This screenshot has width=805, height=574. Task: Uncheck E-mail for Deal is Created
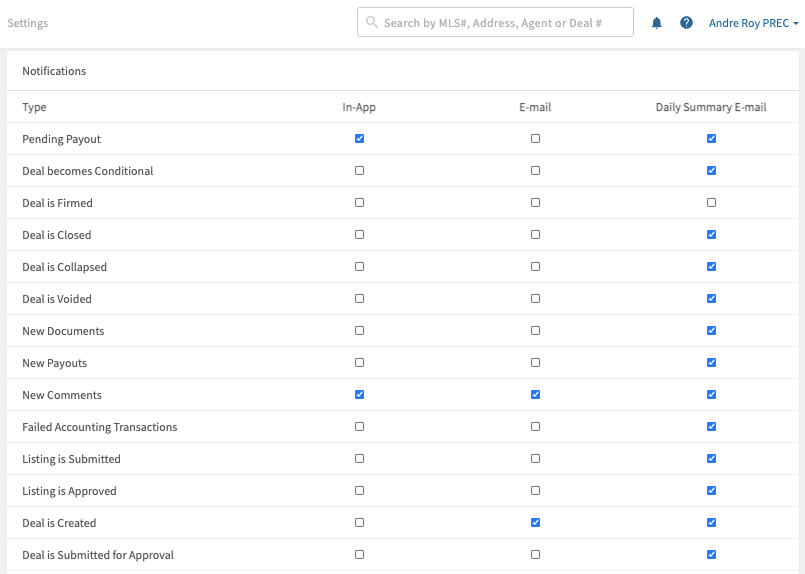coord(535,523)
